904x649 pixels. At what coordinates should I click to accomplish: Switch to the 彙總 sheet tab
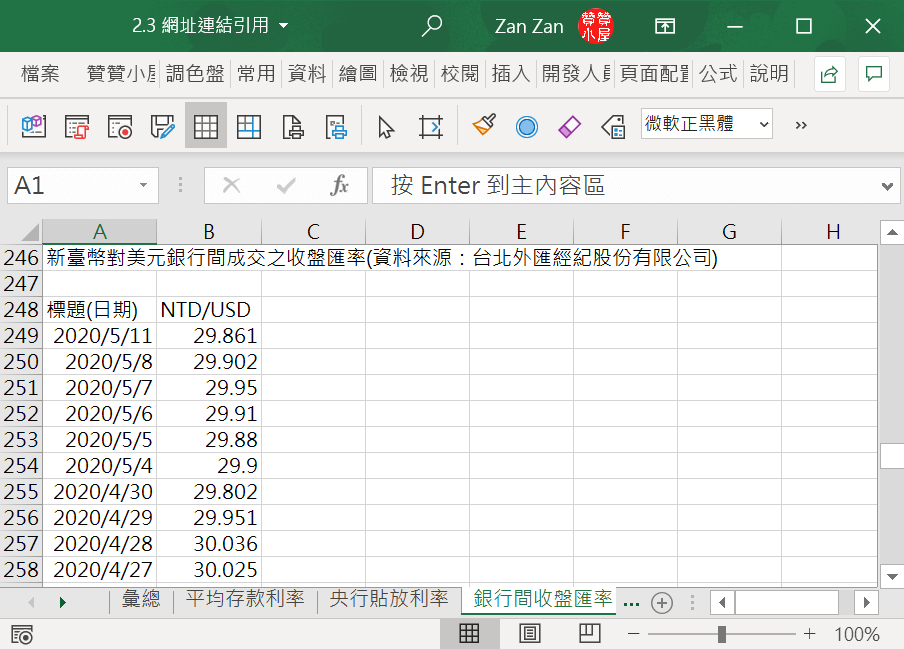pyautogui.click(x=141, y=599)
